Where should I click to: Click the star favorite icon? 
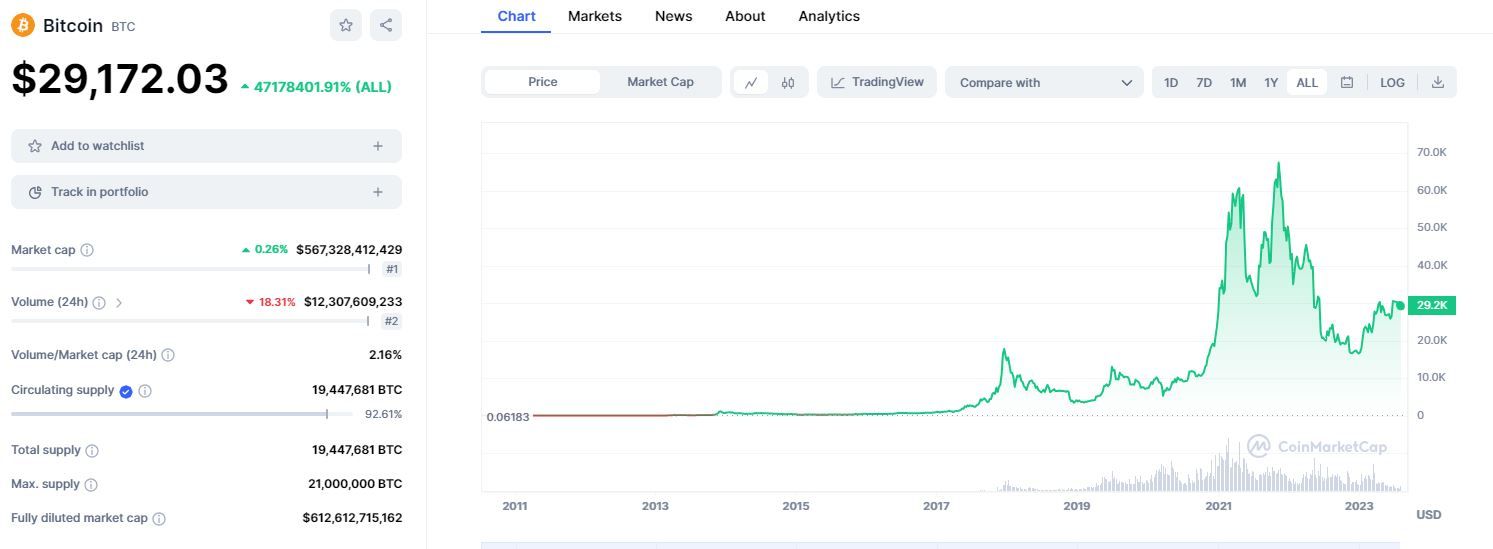346,25
